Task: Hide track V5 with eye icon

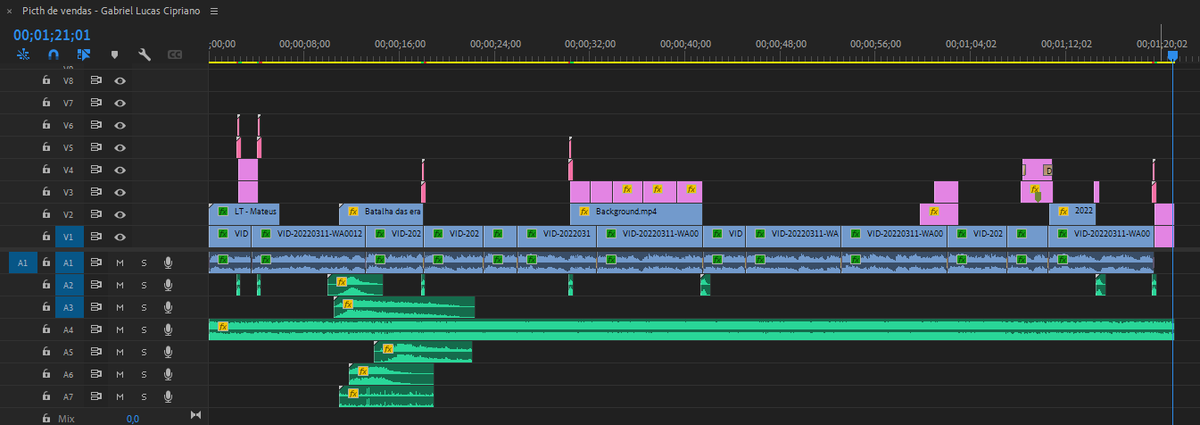Action: (120, 147)
